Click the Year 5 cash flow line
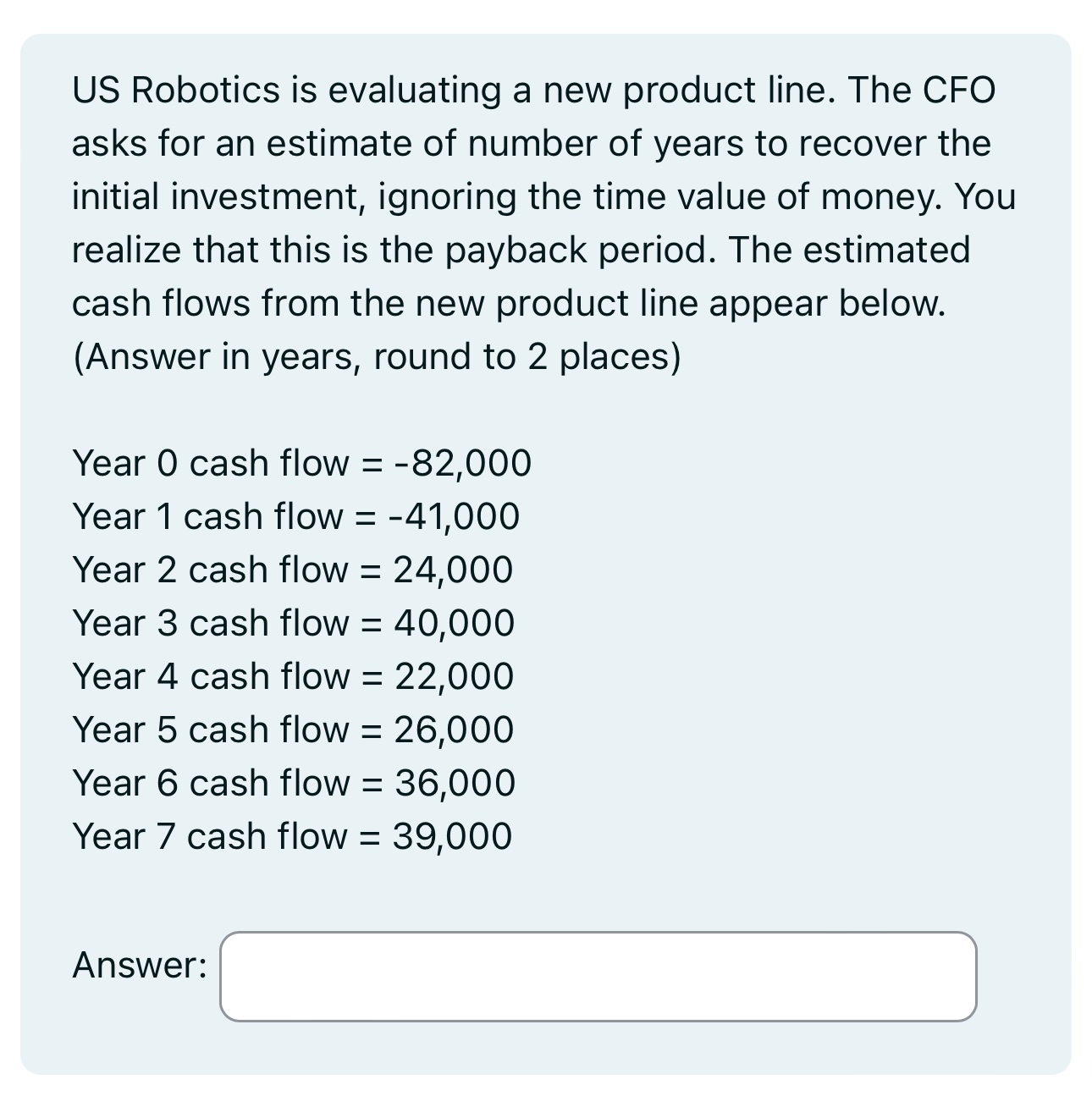 click(x=292, y=730)
